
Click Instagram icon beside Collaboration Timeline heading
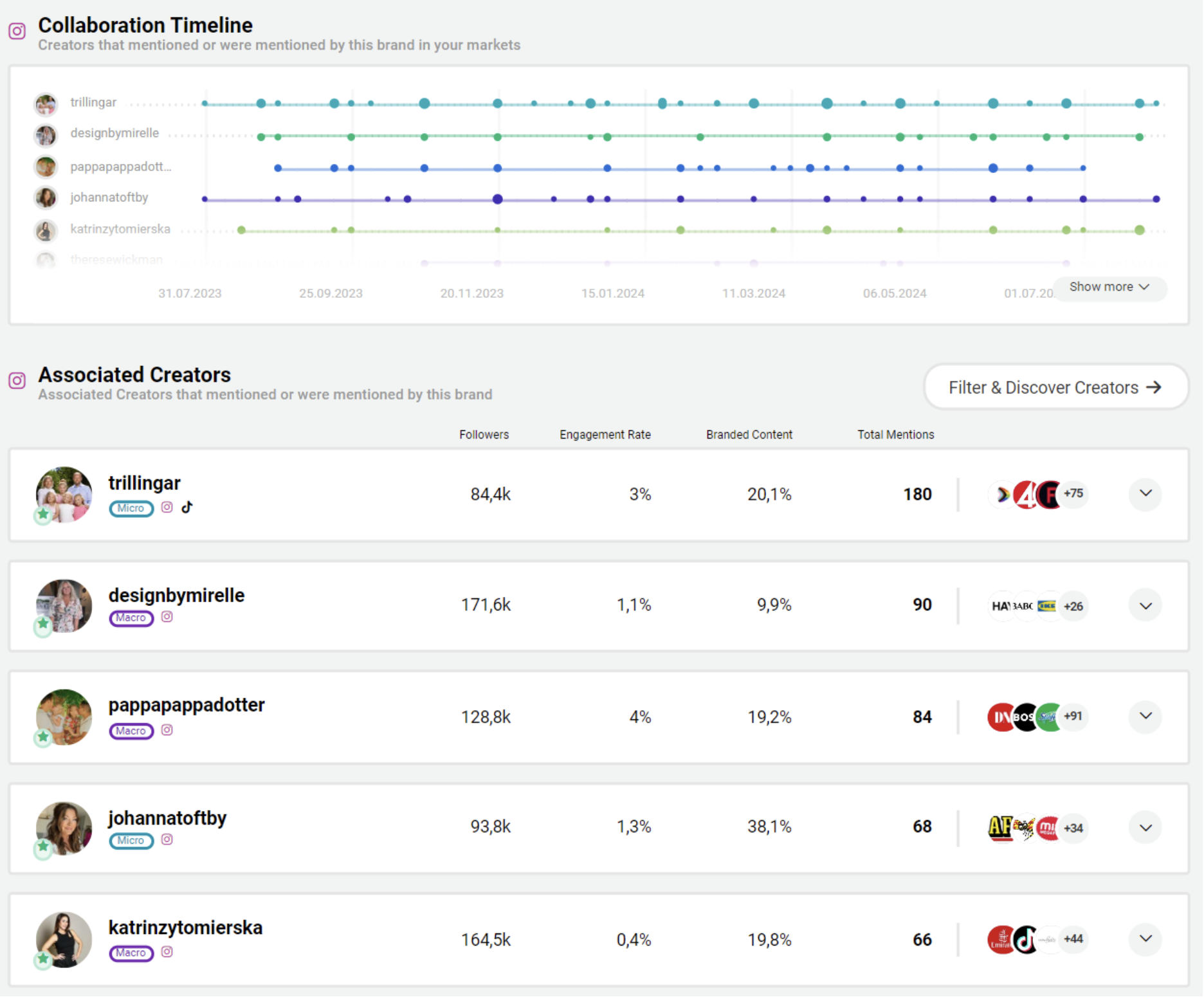click(17, 31)
